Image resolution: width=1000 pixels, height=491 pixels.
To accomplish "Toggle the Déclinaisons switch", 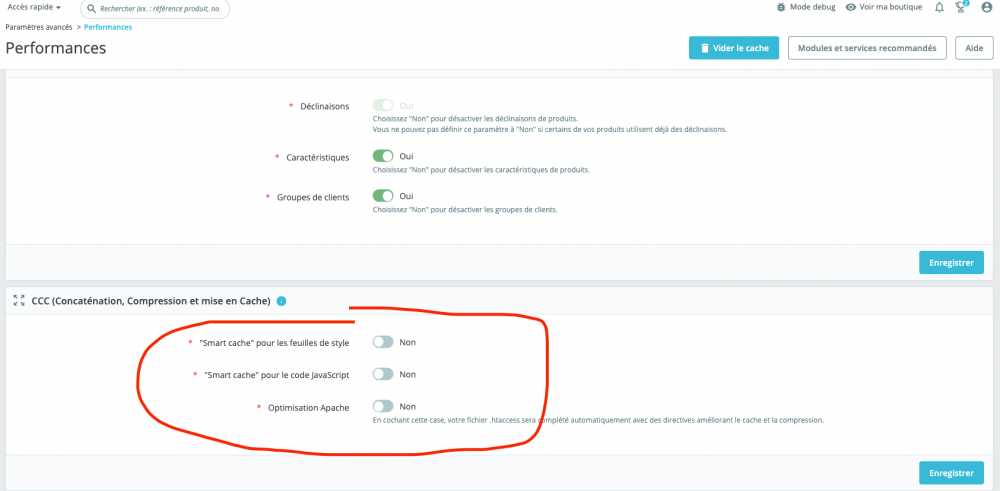I will [x=383, y=106].
